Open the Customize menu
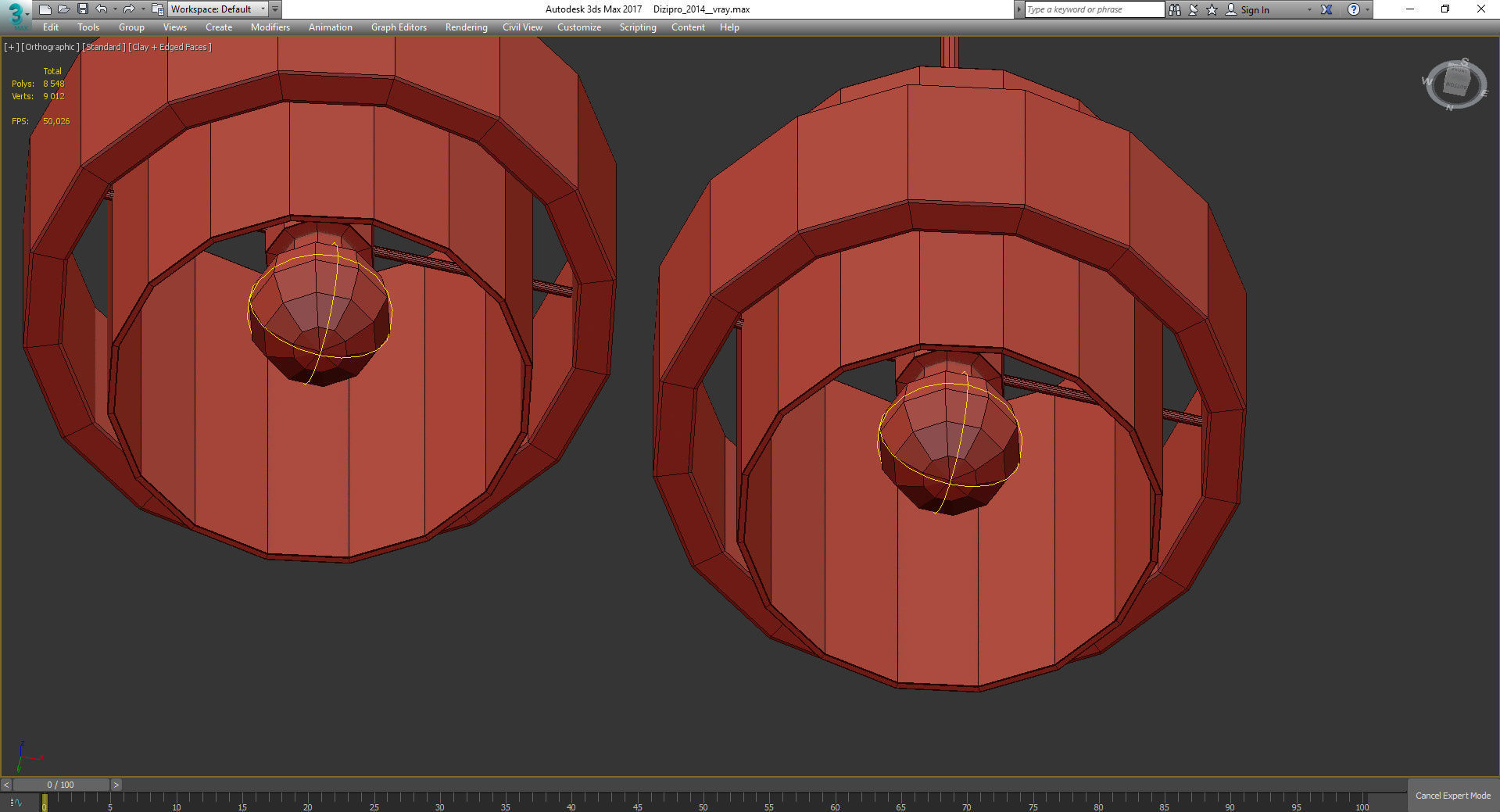This screenshot has width=1500, height=812. point(579,27)
